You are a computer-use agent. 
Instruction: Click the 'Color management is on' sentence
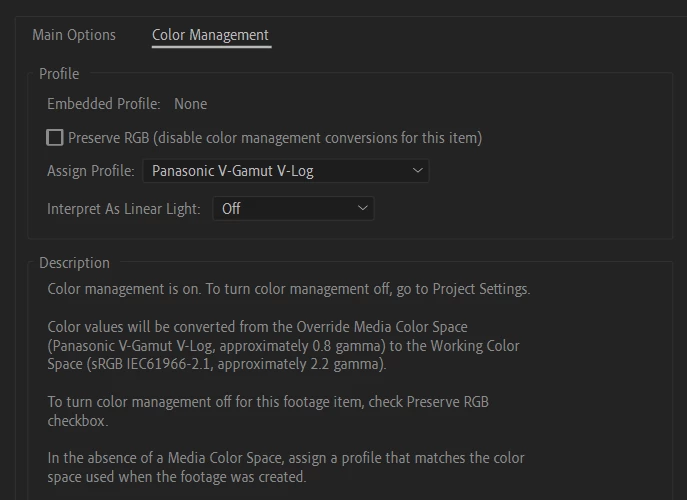click(289, 289)
